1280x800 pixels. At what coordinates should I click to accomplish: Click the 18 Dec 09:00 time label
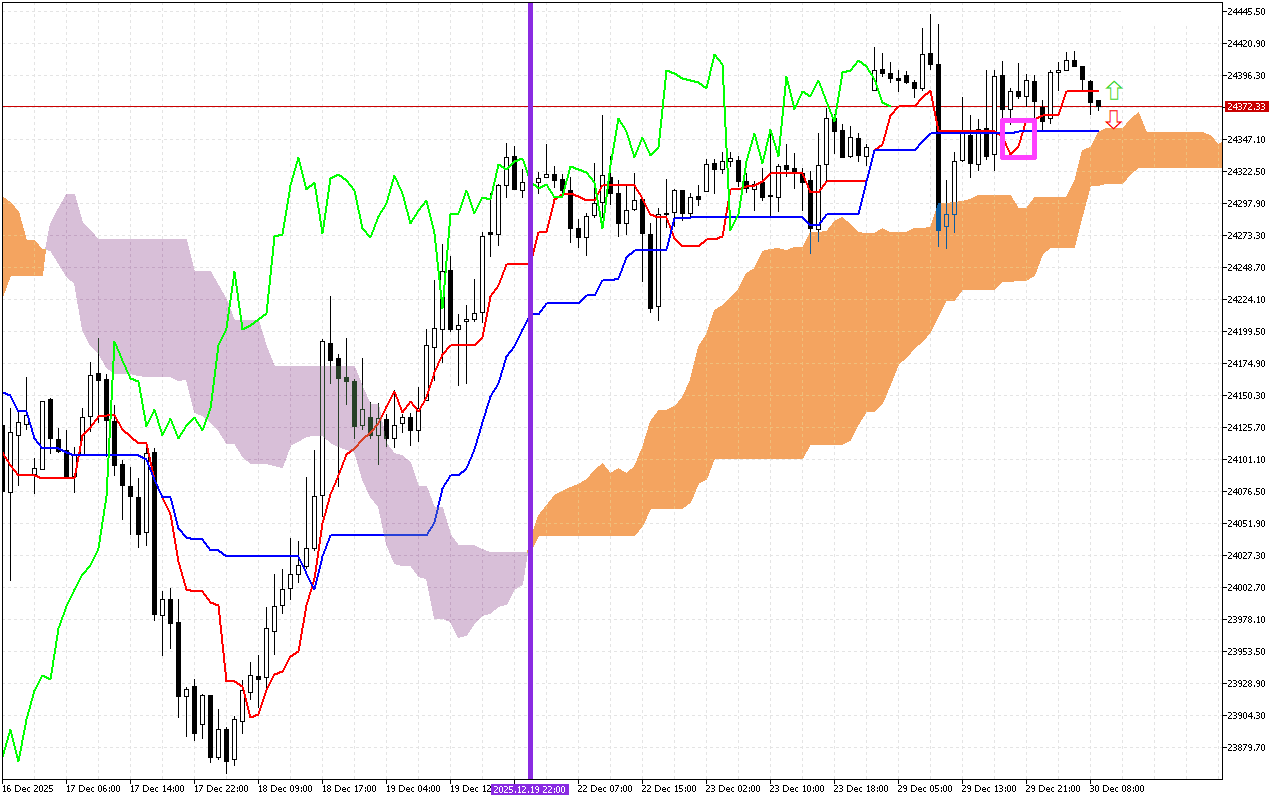point(286,789)
